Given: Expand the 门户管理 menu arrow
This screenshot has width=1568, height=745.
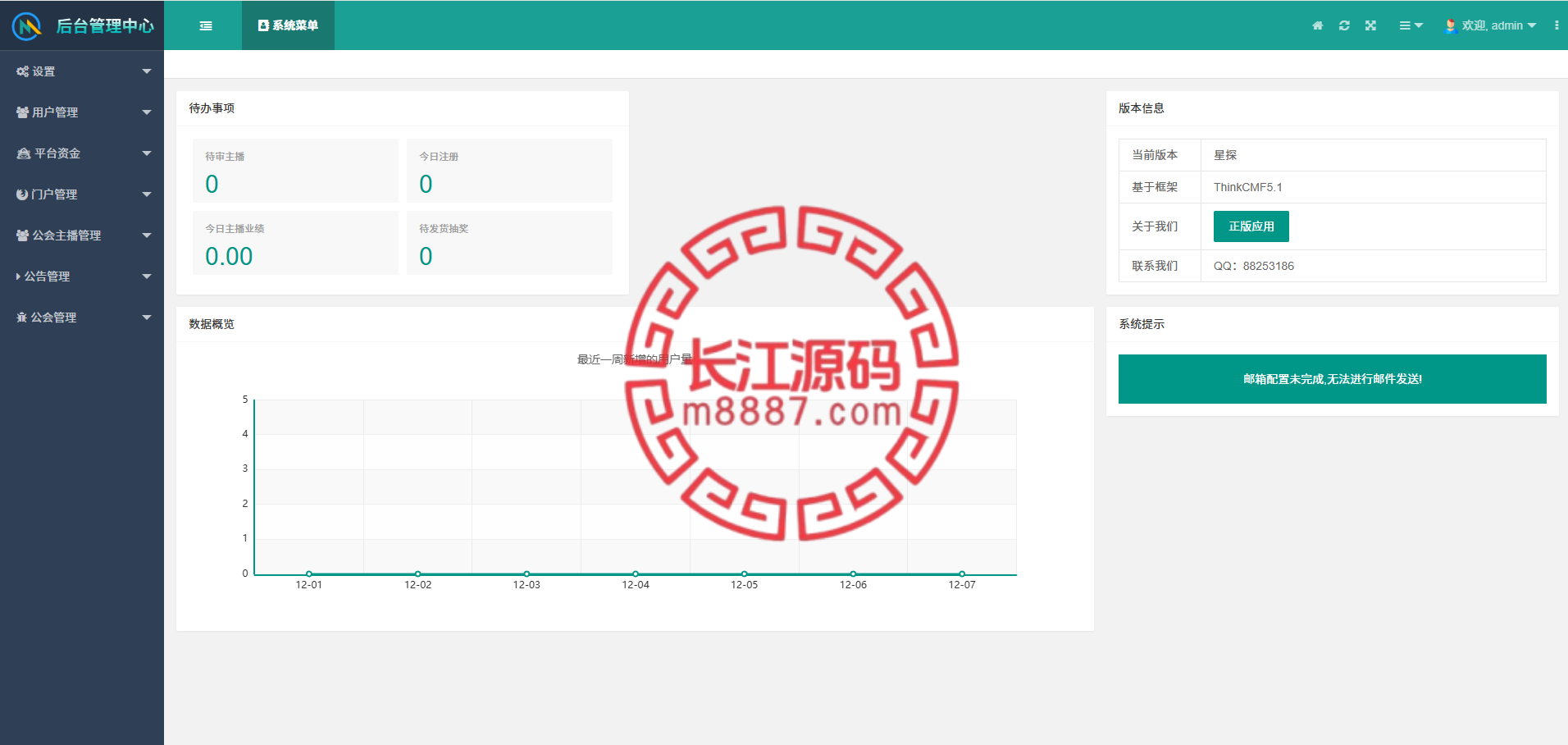Looking at the screenshot, I should point(147,194).
